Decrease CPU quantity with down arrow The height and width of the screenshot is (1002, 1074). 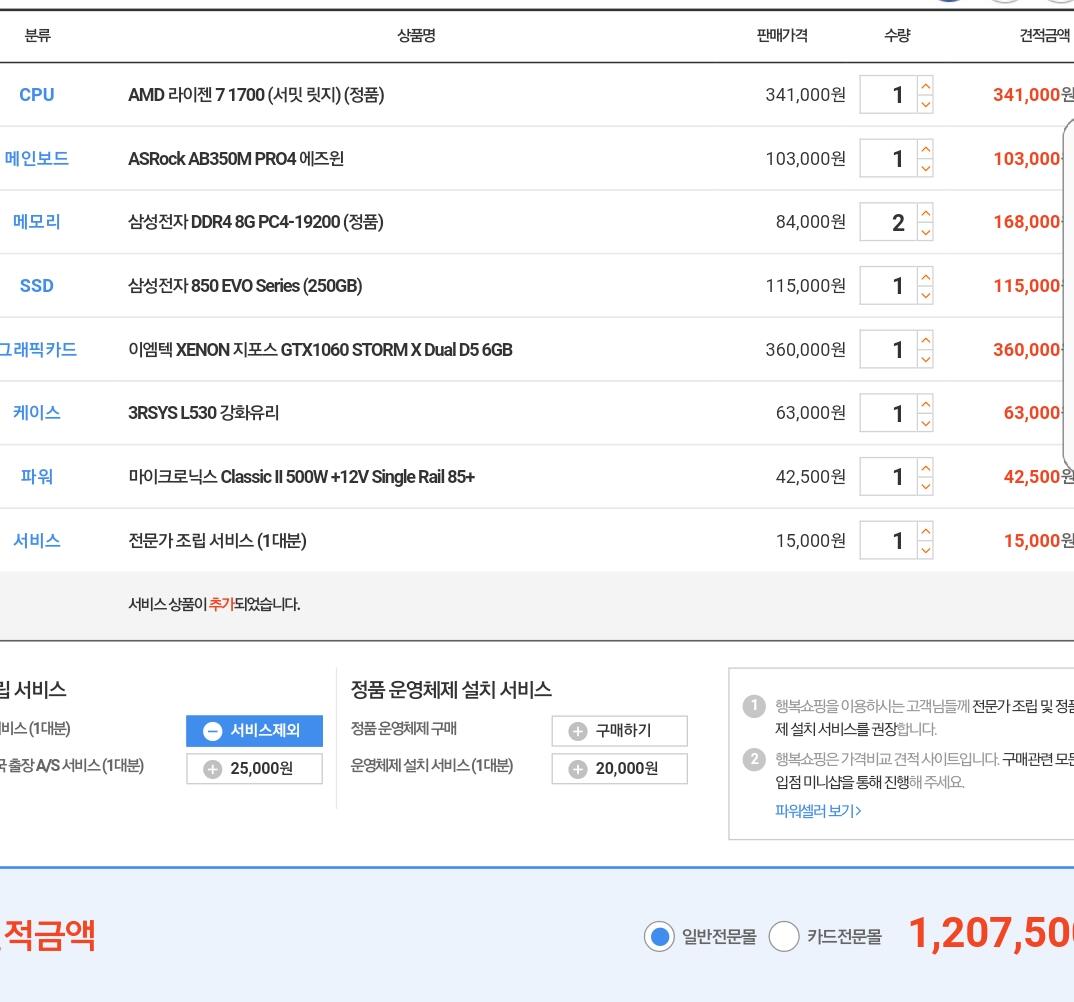click(x=925, y=104)
